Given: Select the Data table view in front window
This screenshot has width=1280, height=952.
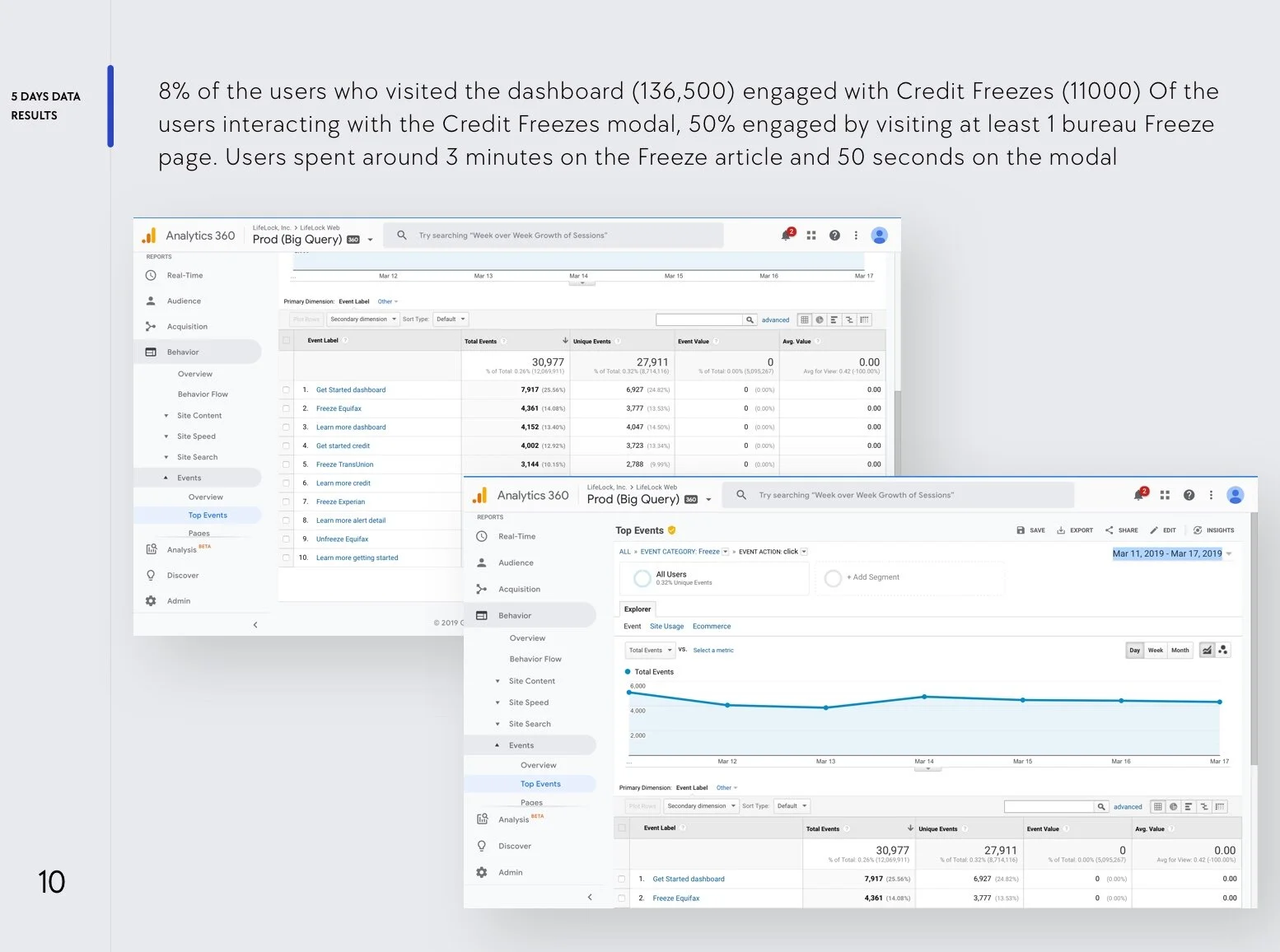Looking at the screenshot, I should point(1158,806).
